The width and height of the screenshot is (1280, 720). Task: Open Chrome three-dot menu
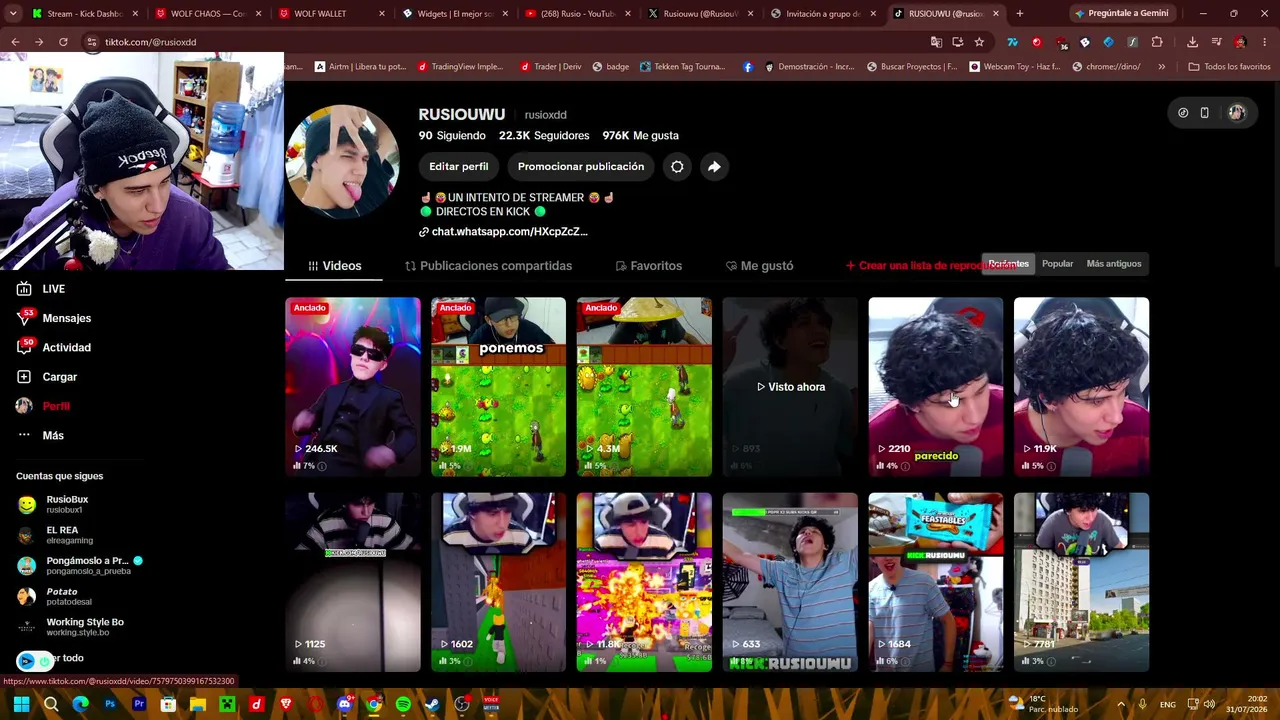point(1264,42)
